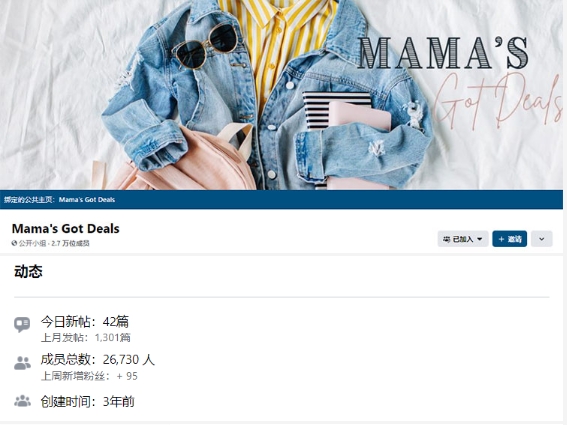Click the group icon beside 创建时间

[22, 401]
